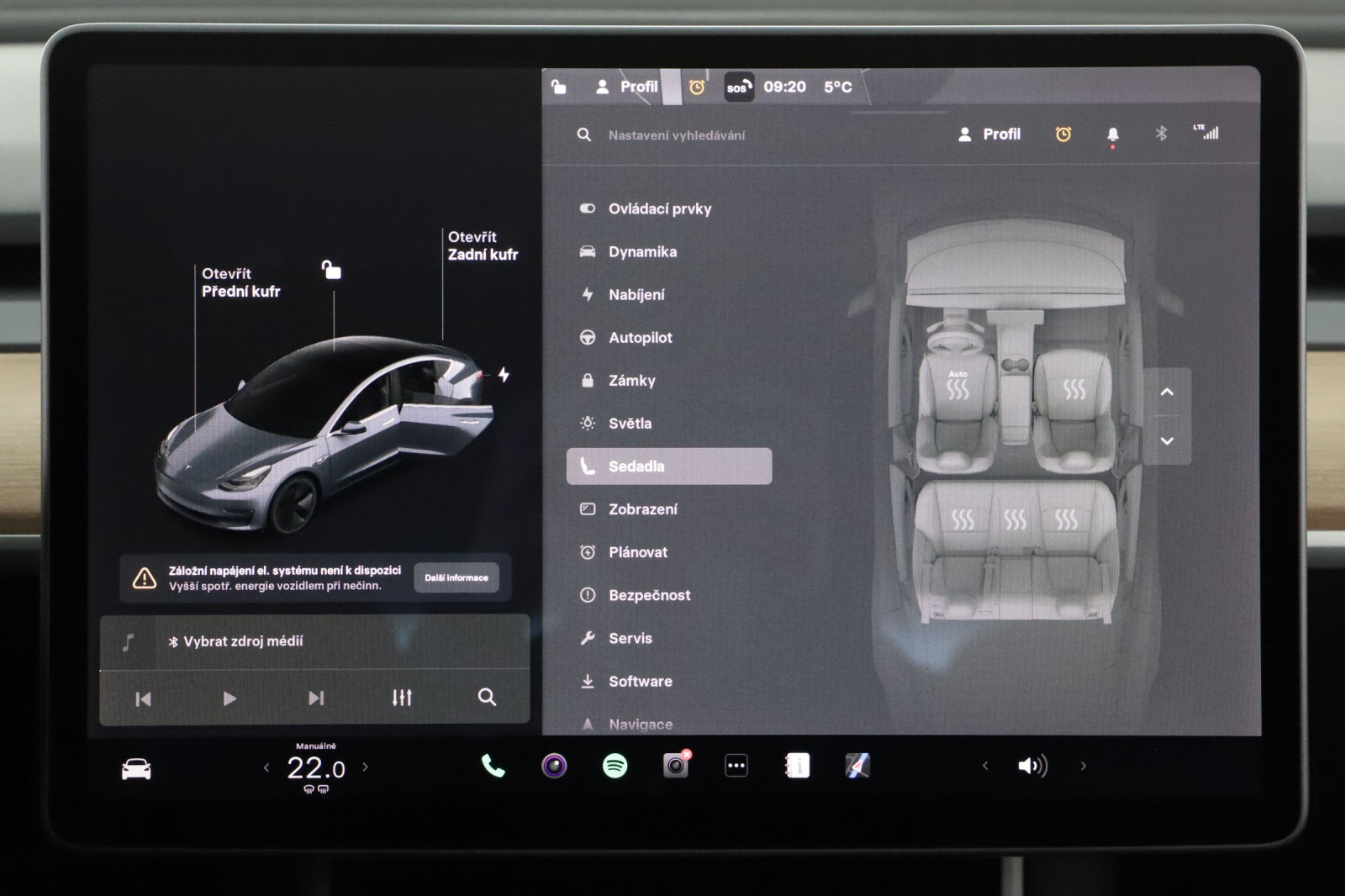Tap the car controls icon in the bottom bar

[x=136, y=768]
